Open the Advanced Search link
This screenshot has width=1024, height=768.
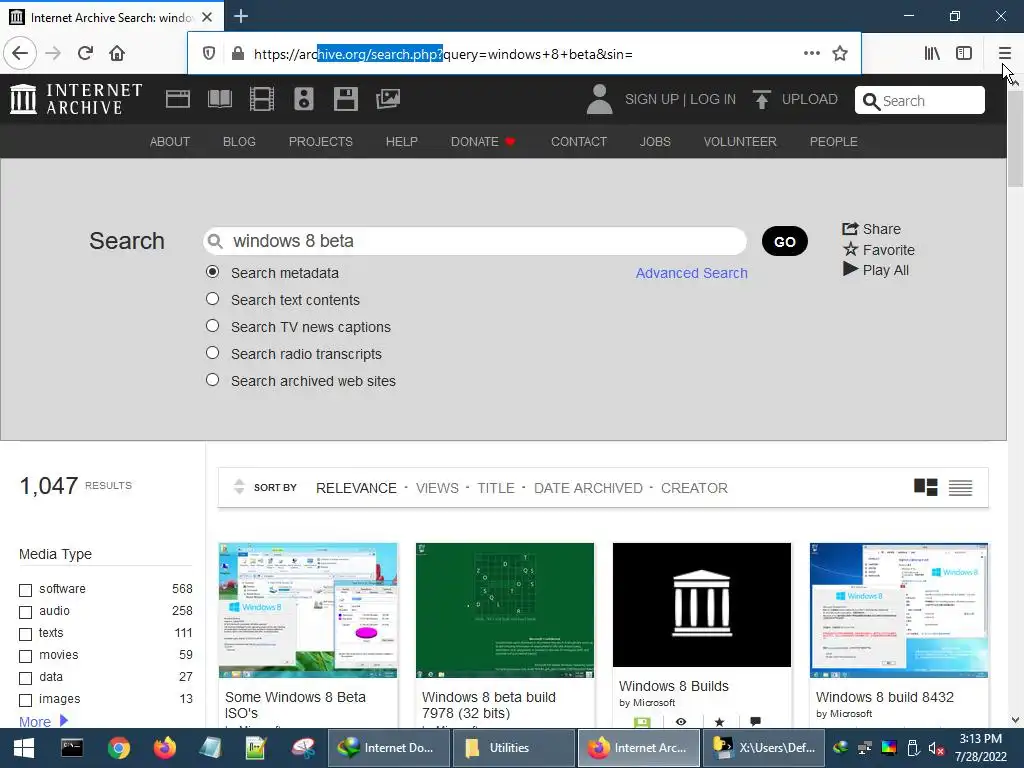(692, 273)
